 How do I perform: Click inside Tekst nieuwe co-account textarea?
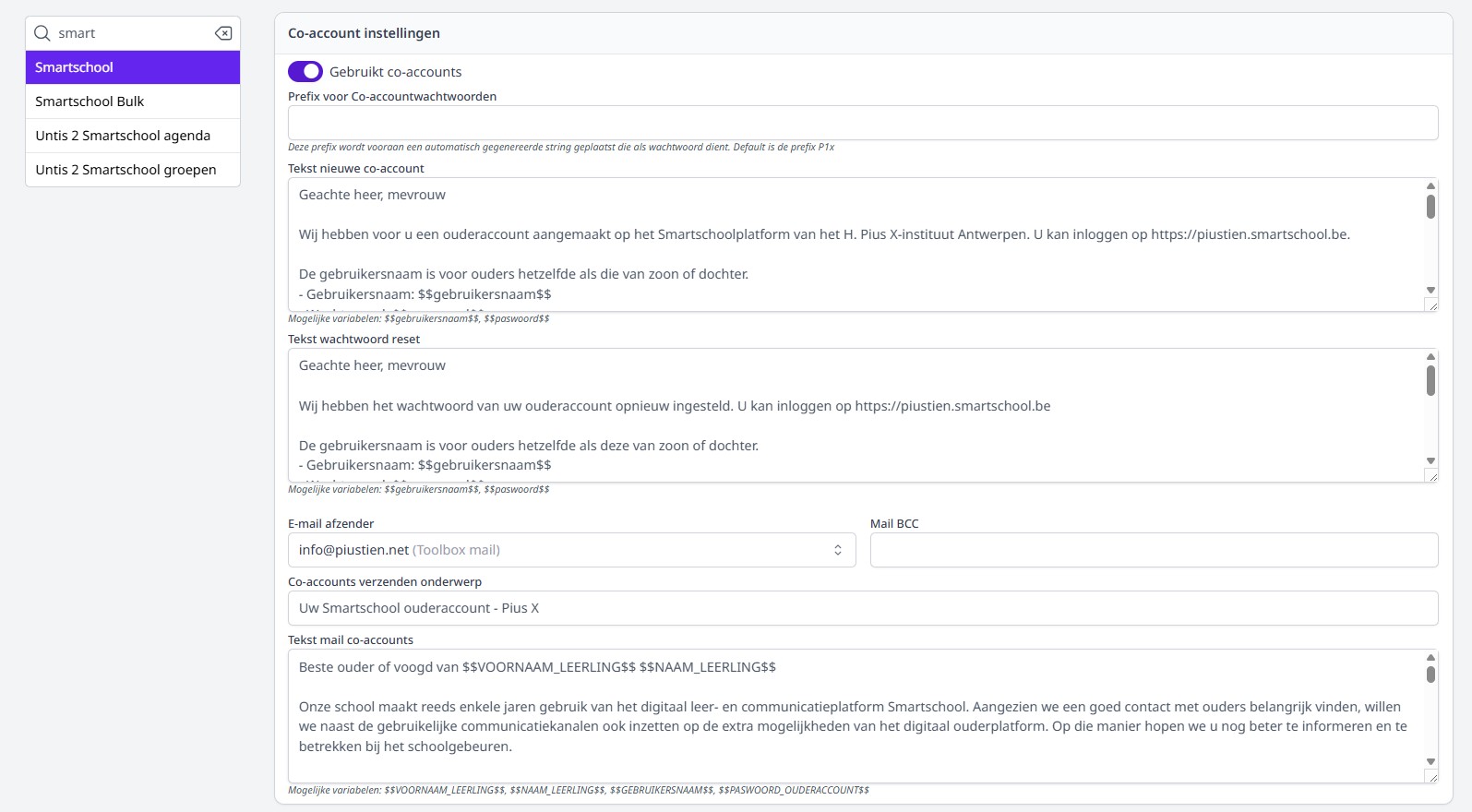pos(855,245)
